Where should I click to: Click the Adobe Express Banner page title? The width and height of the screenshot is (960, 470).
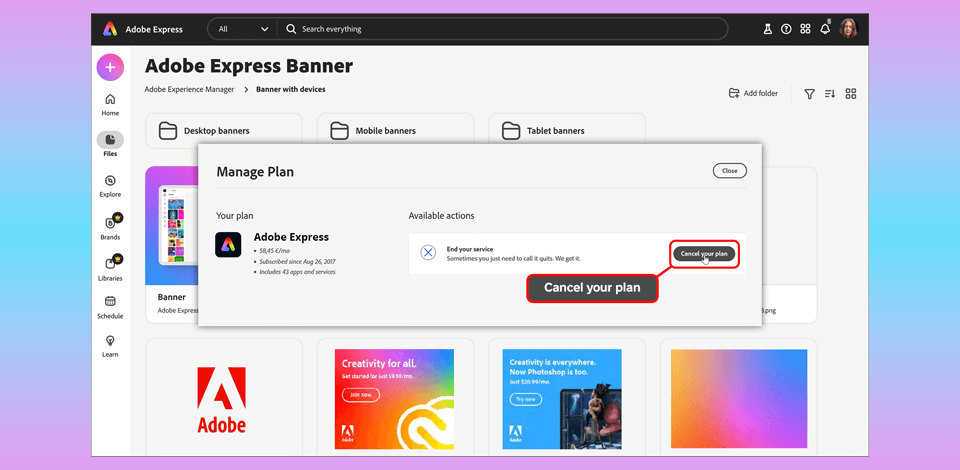point(249,66)
